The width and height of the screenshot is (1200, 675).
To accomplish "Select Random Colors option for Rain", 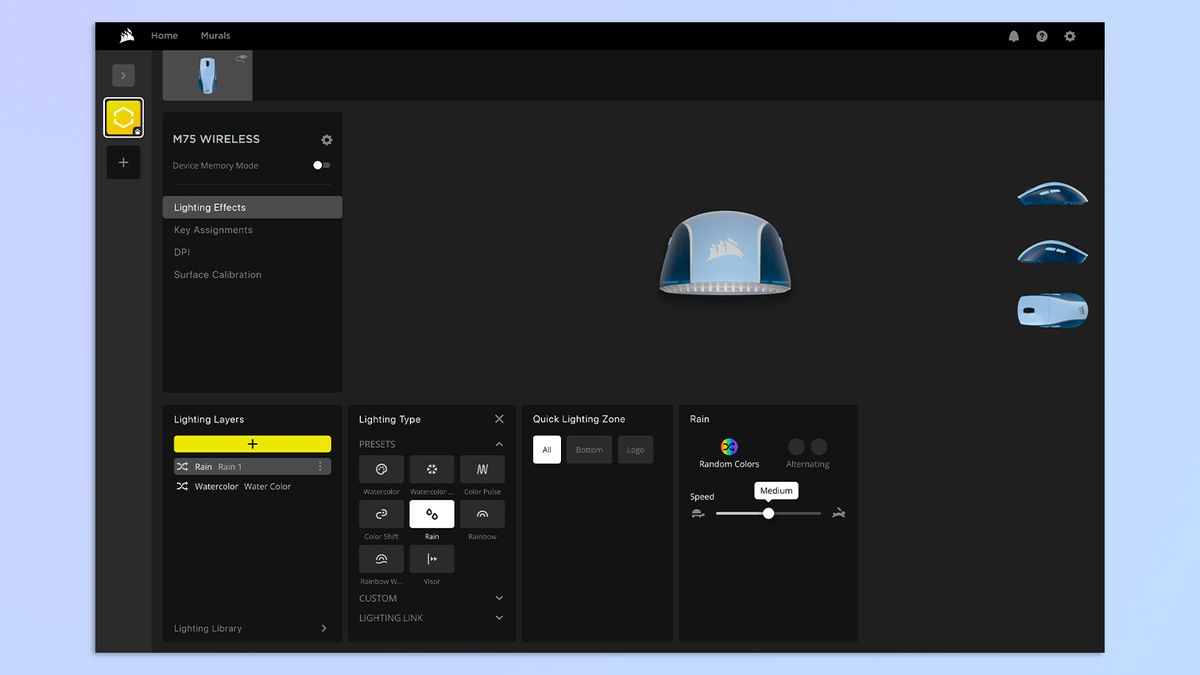I will pos(729,447).
